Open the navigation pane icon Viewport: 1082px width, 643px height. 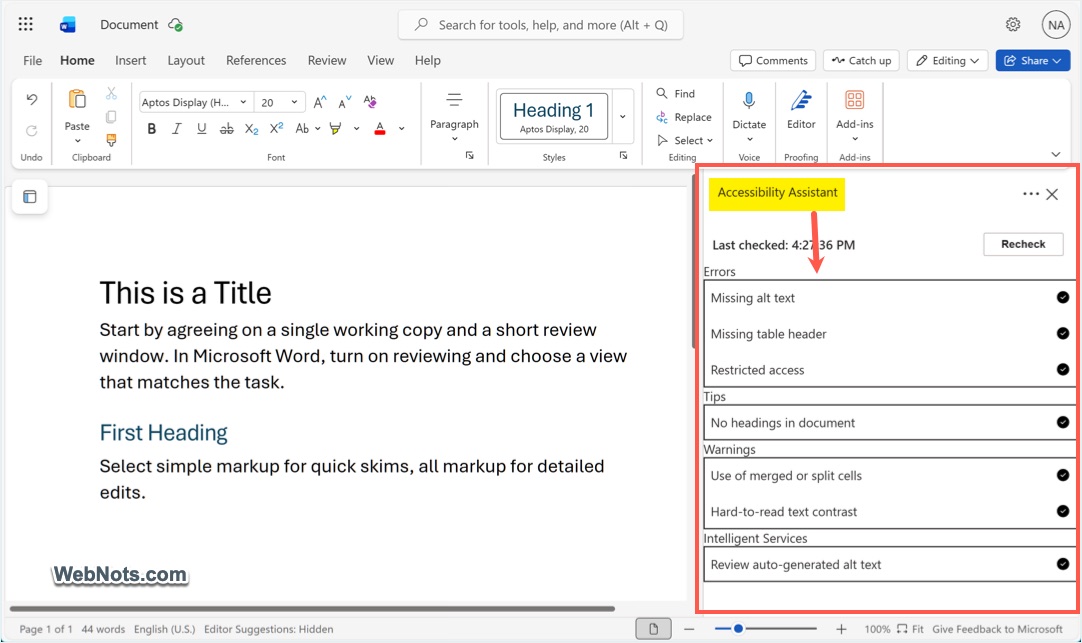tap(30, 197)
